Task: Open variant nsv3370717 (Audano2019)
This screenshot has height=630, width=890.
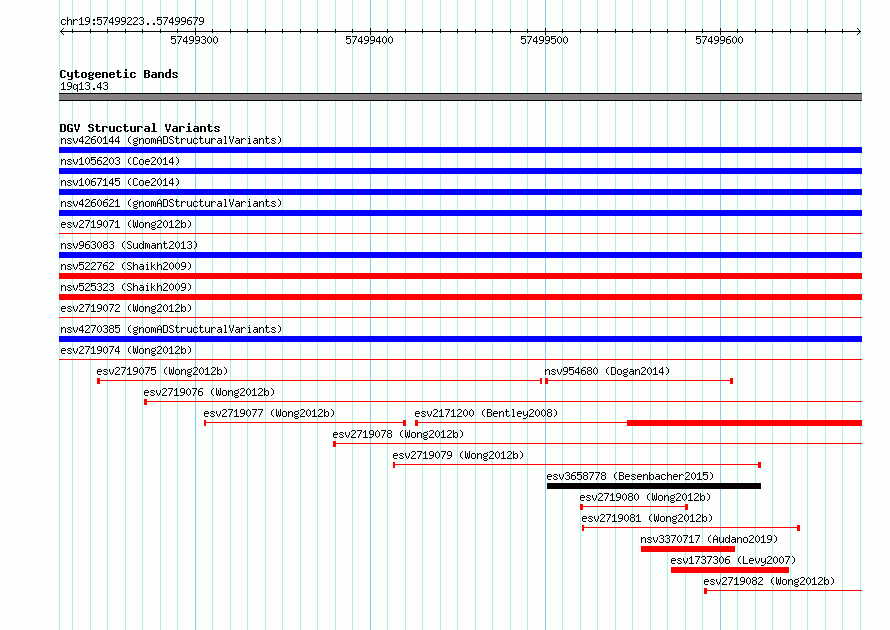Action: pyautogui.click(x=710, y=539)
